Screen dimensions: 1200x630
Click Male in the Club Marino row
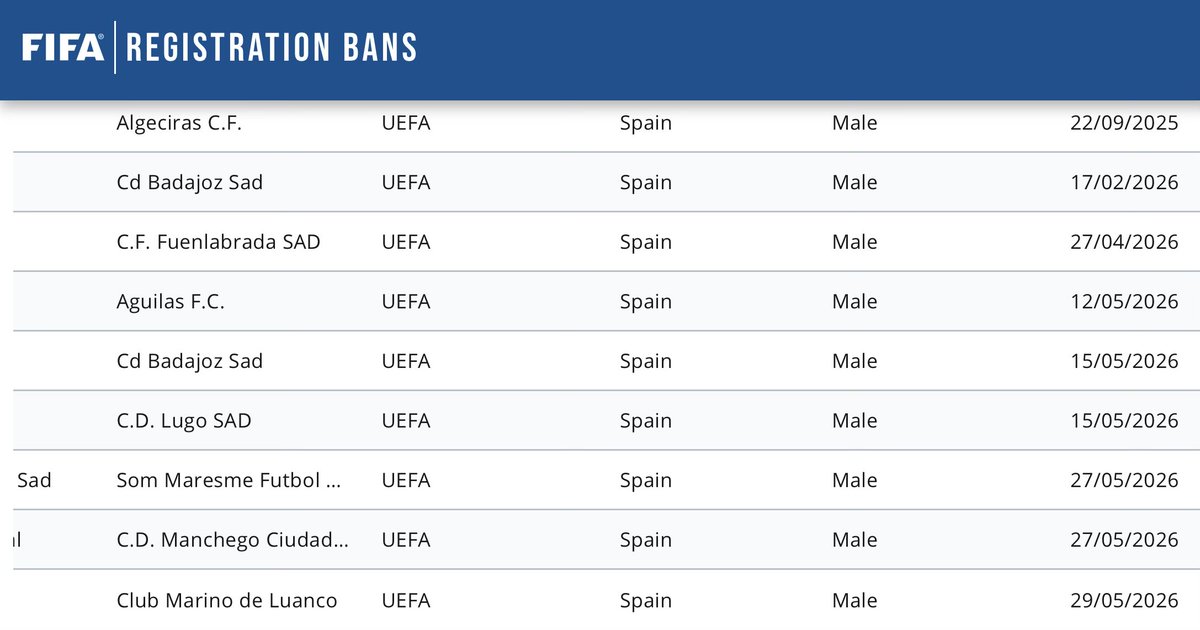pos(855,600)
